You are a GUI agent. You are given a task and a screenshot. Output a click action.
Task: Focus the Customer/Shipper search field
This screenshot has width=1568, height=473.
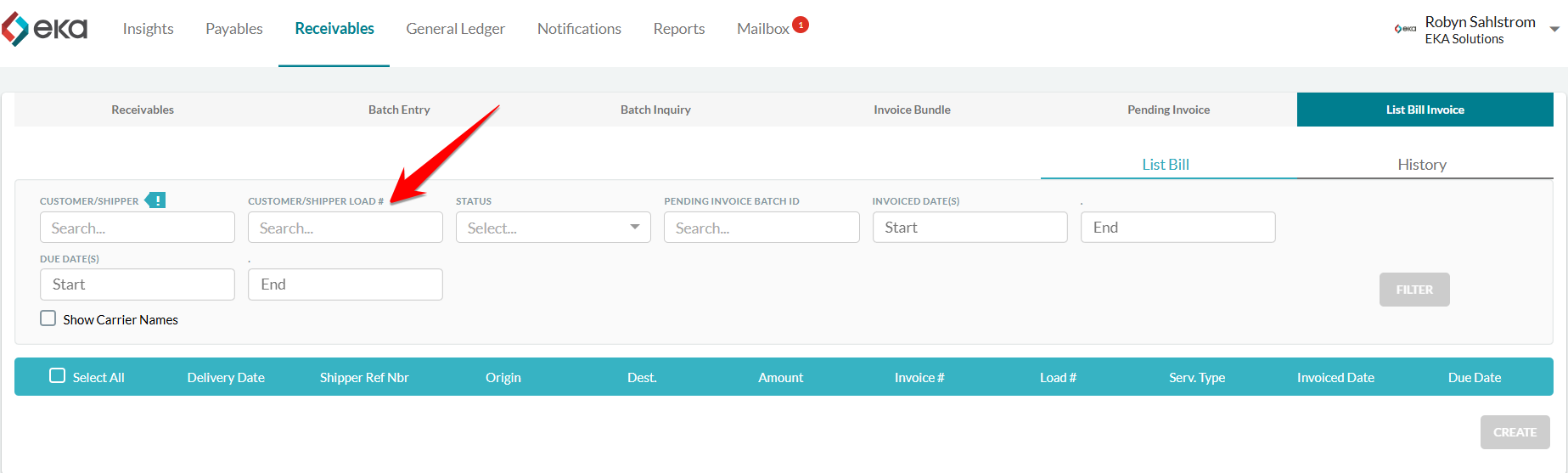(x=138, y=228)
